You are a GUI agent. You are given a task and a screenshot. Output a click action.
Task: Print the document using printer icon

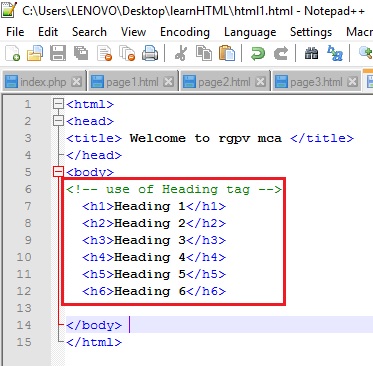tap(150, 53)
